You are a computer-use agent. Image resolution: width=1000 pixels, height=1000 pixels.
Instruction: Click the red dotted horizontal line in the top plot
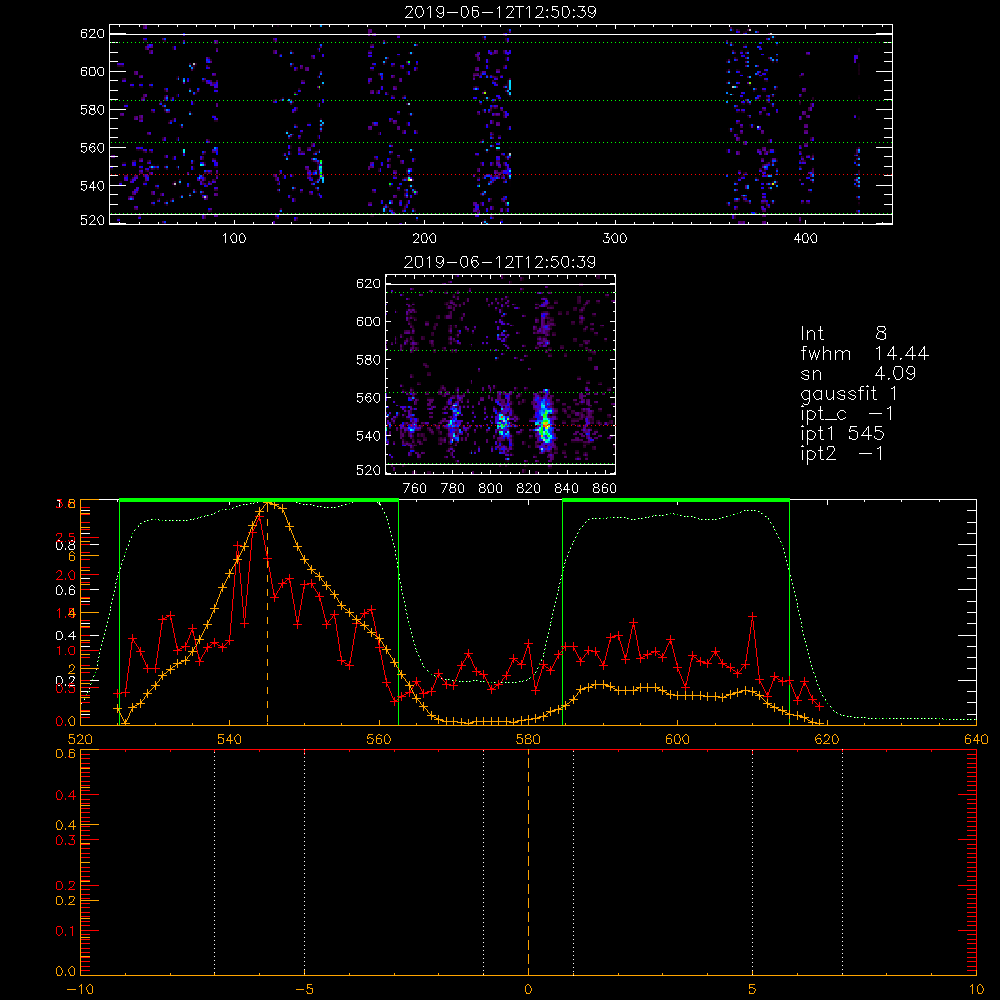coord(501,174)
